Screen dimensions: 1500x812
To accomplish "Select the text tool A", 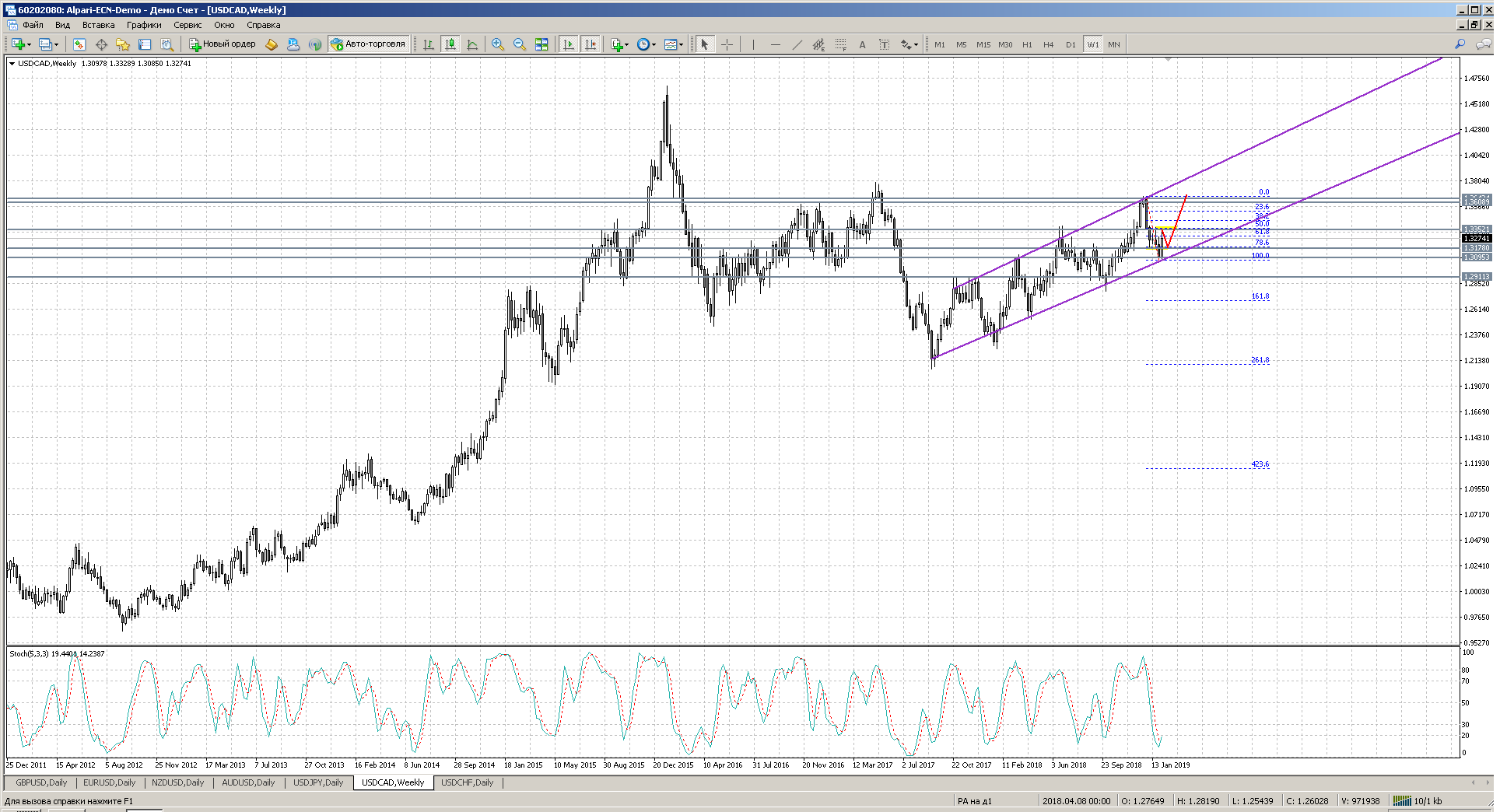I will pos(862,44).
